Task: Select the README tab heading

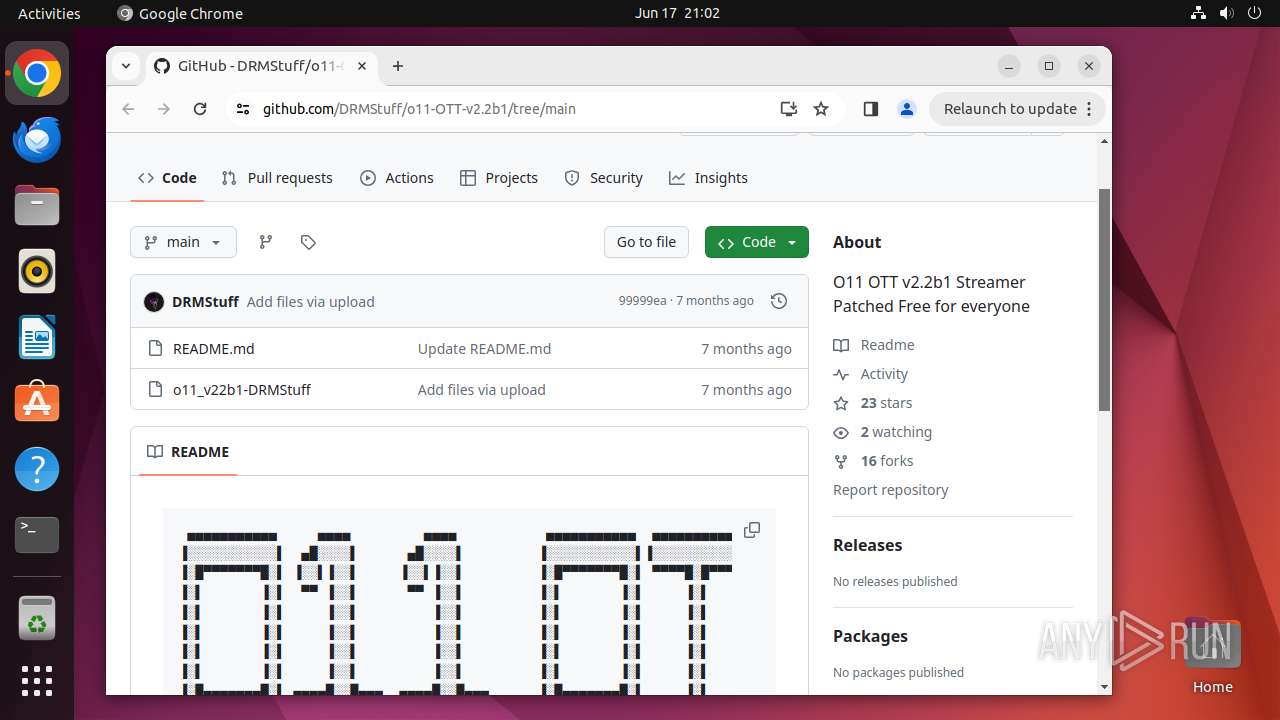Action: point(188,452)
